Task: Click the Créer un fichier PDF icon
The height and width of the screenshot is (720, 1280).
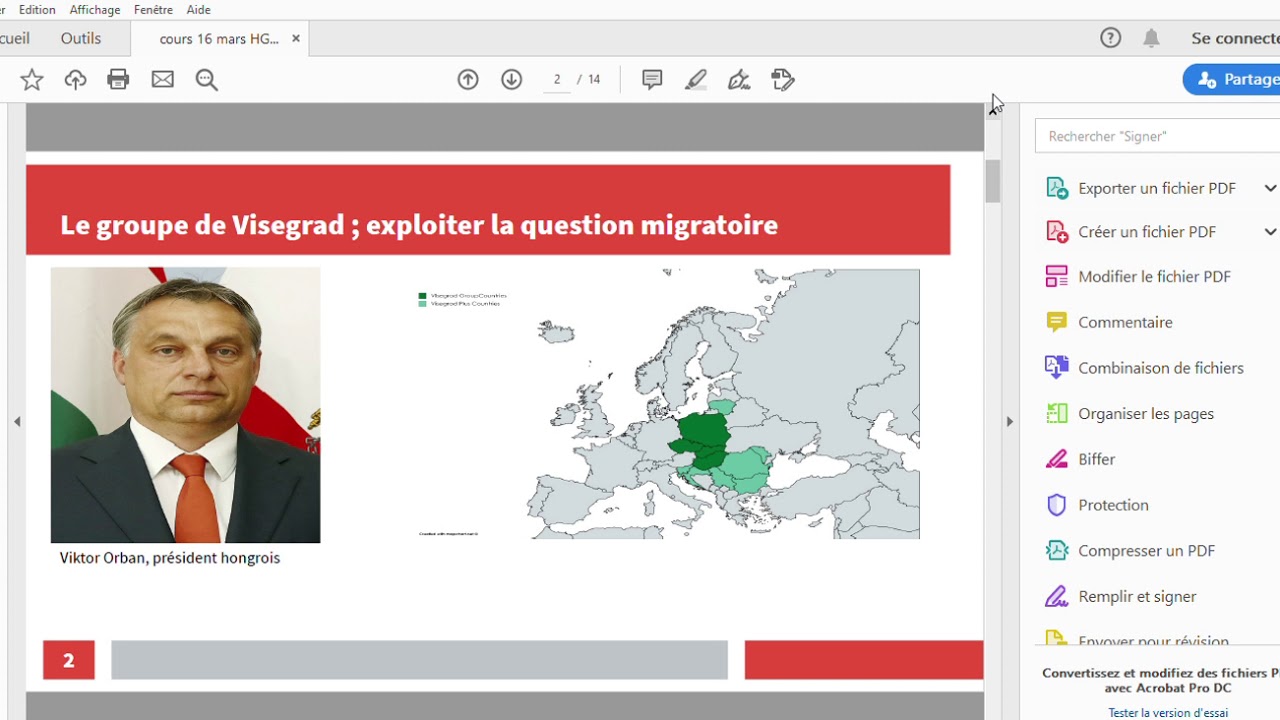Action: coord(1057,232)
